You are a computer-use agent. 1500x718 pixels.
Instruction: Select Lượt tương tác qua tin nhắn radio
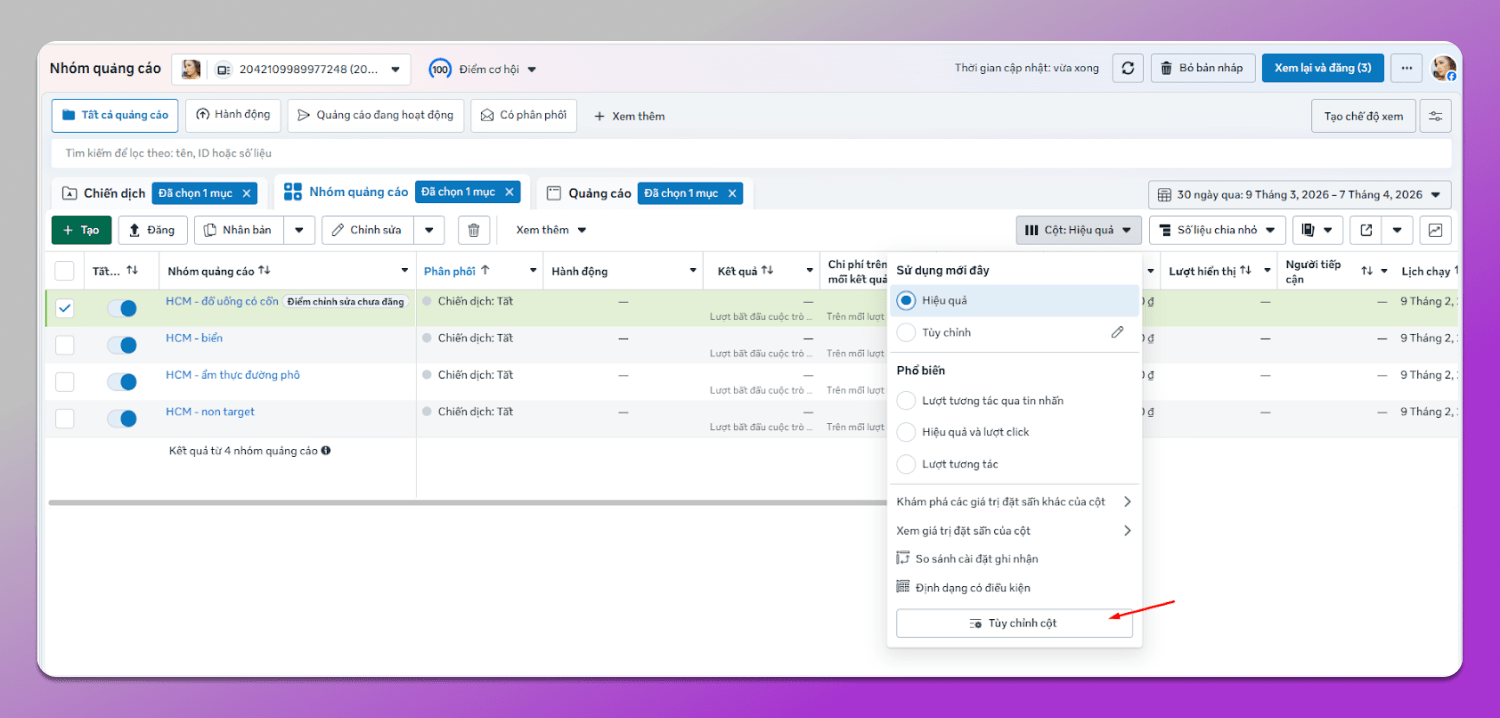pos(906,401)
